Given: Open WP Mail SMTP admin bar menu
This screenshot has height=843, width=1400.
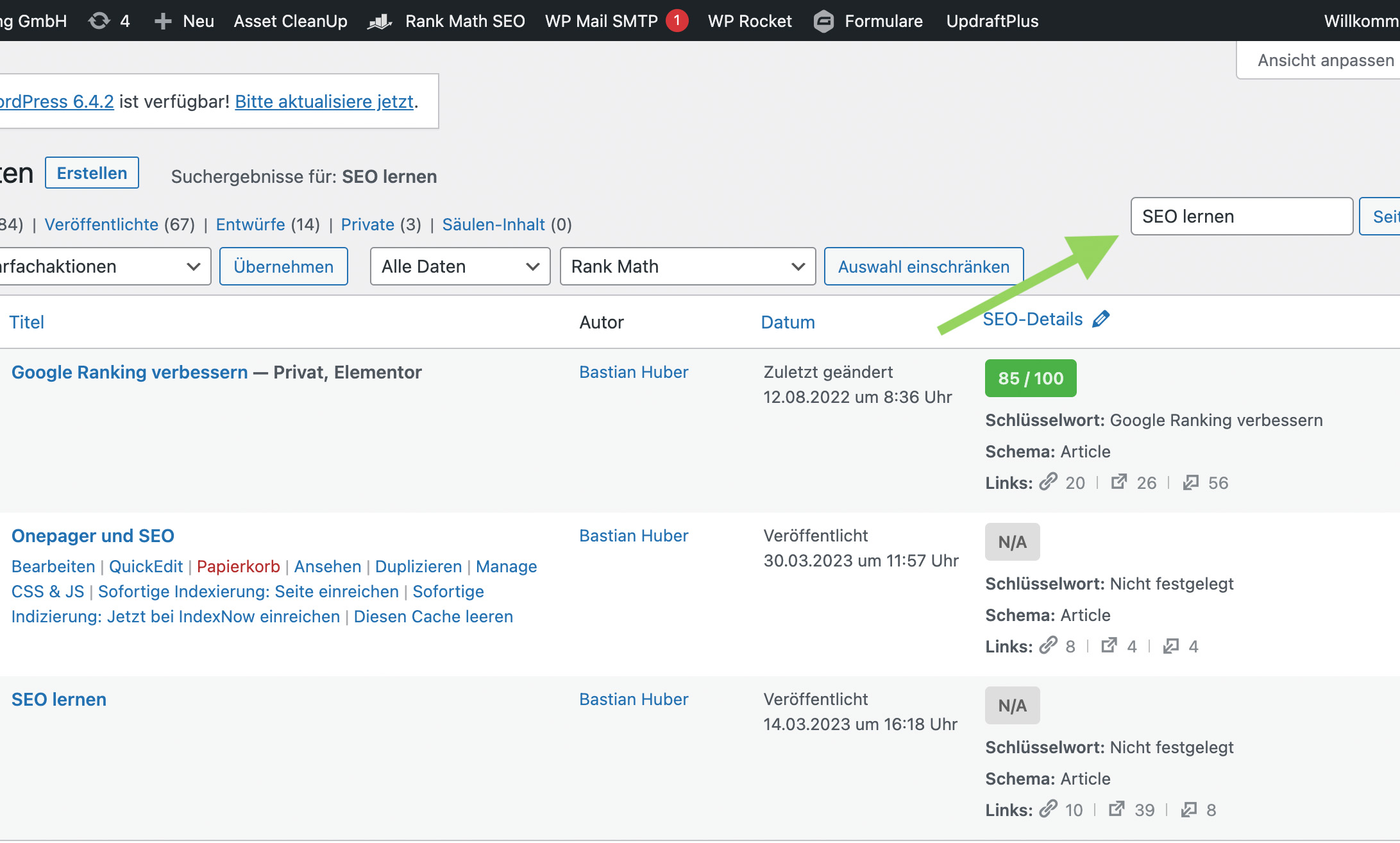Looking at the screenshot, I should [x=602, y=21].
